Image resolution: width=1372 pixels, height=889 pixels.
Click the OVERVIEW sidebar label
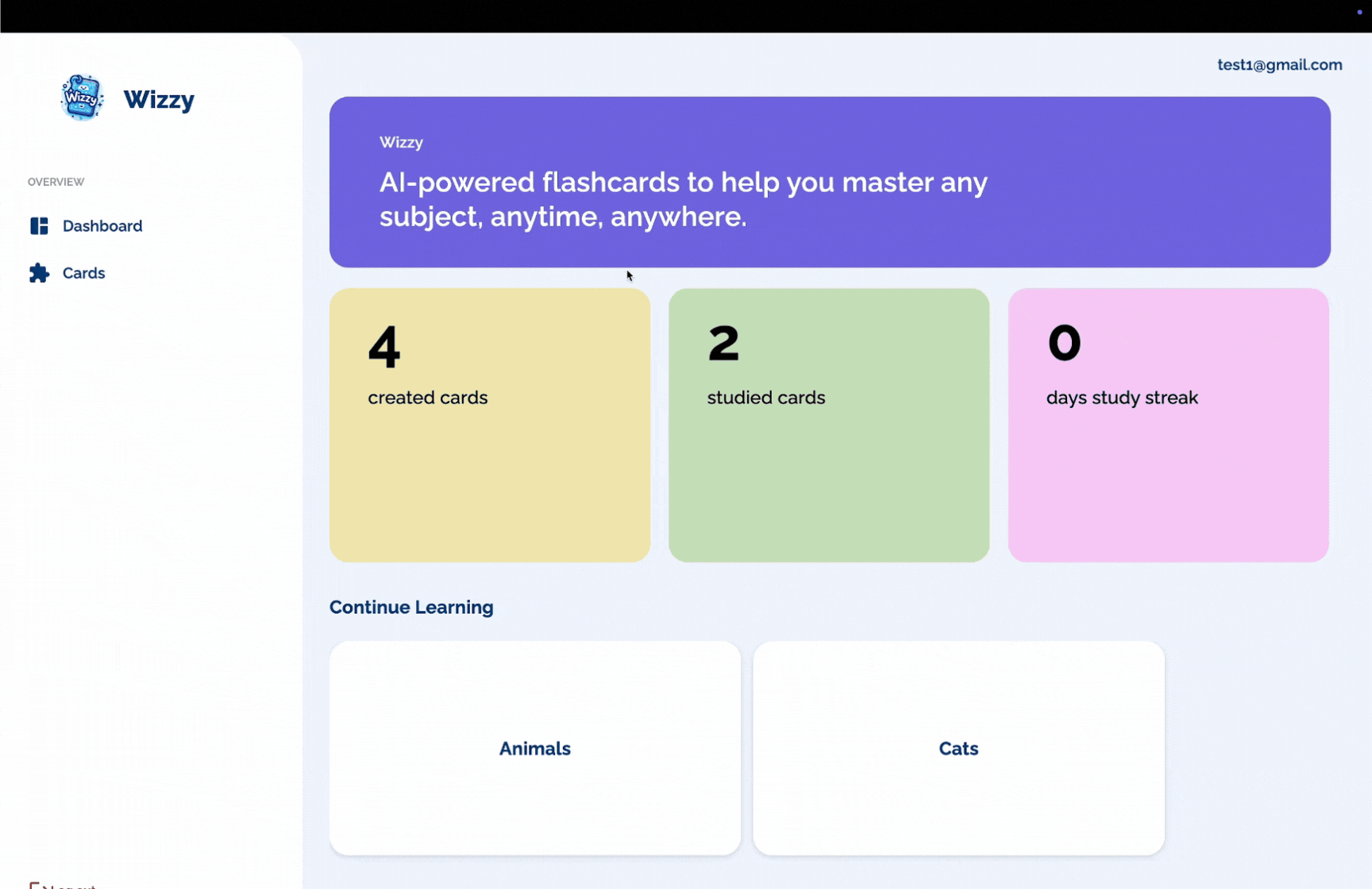click(x=56, y=181)
